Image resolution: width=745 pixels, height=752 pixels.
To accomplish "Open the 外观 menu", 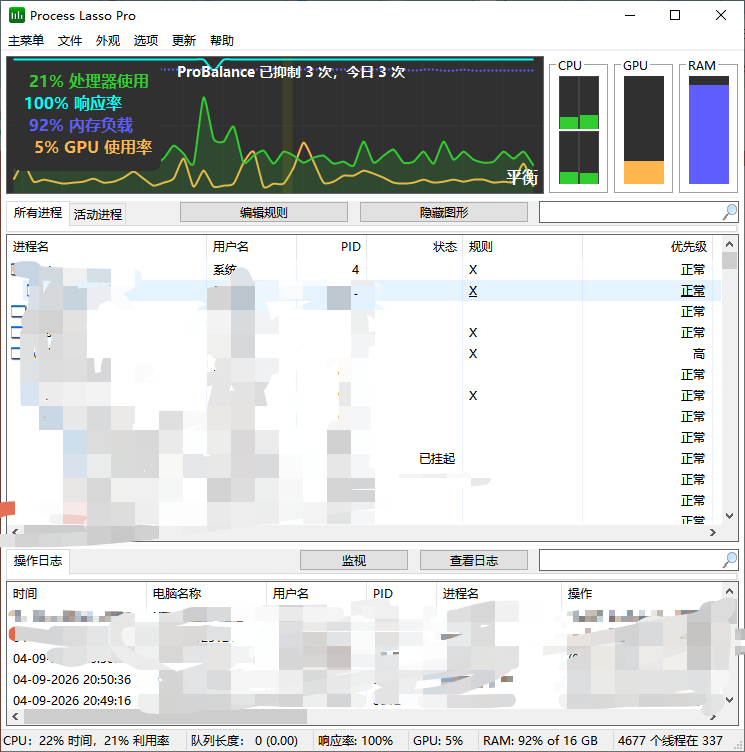I will tap(108, 41).
